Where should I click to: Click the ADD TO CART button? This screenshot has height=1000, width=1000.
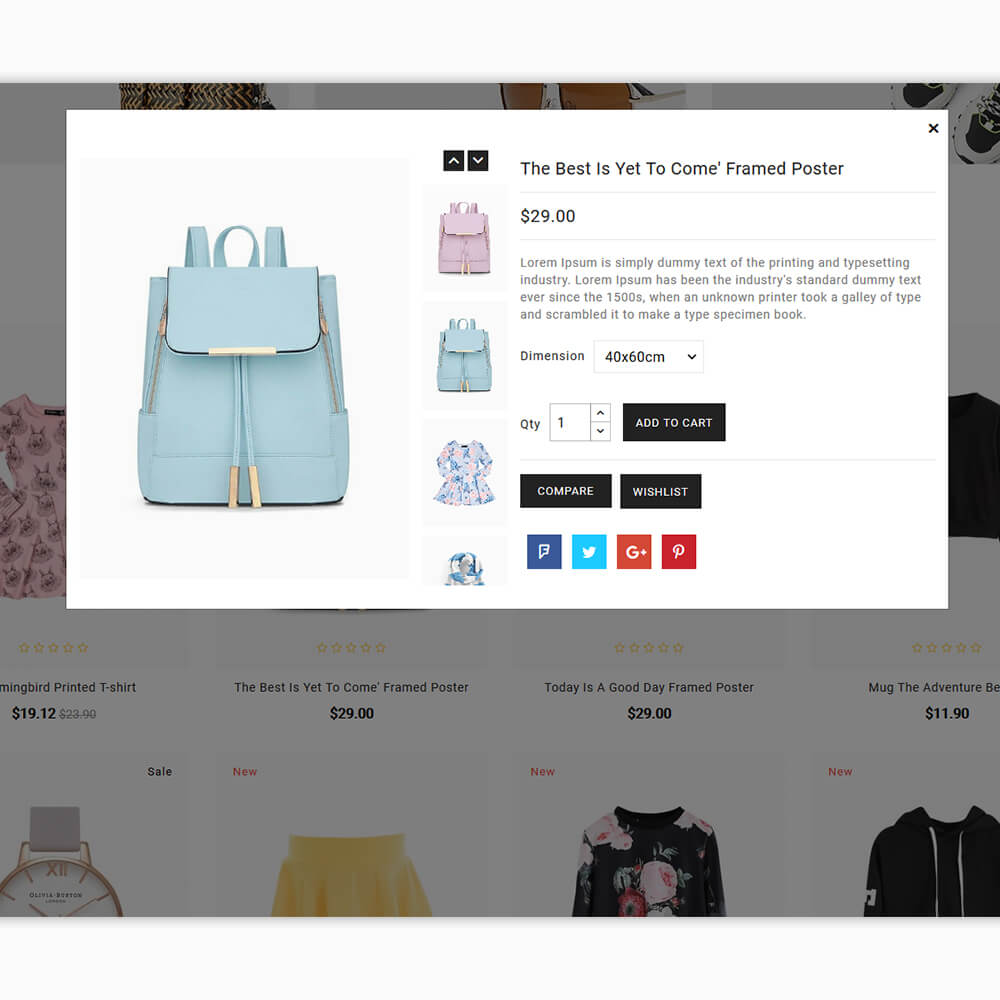[x=673, y=422]
